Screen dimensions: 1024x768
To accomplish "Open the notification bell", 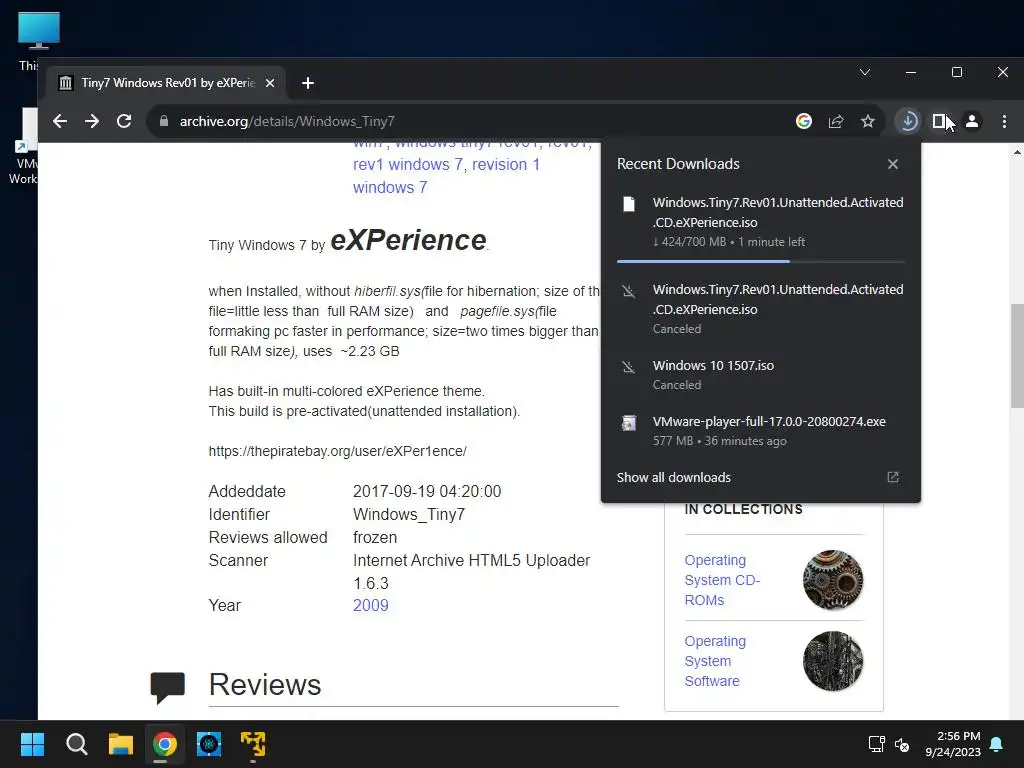I will (x=997, y=744).
